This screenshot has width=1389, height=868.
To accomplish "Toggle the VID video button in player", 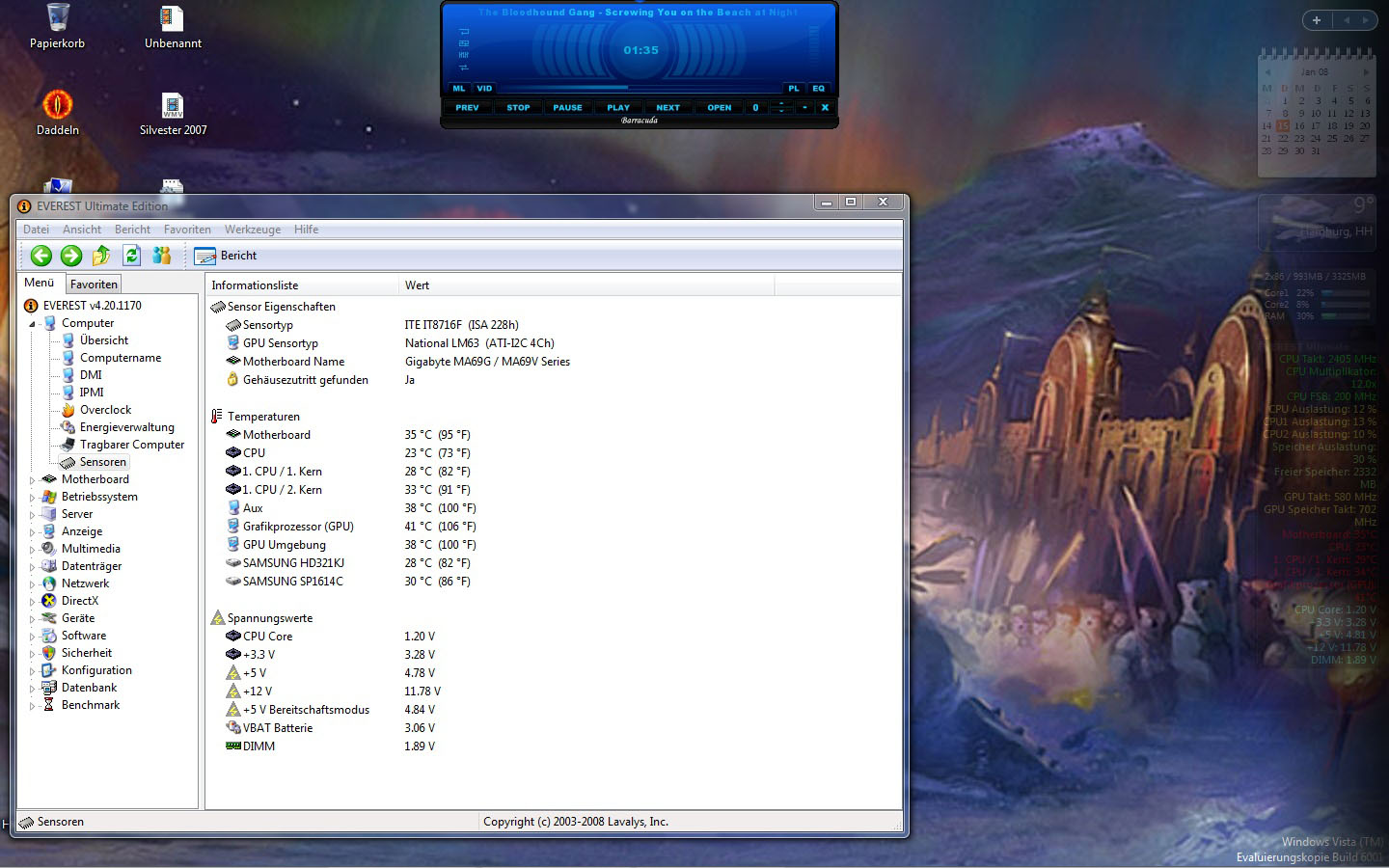I will (x=484, y=88).
